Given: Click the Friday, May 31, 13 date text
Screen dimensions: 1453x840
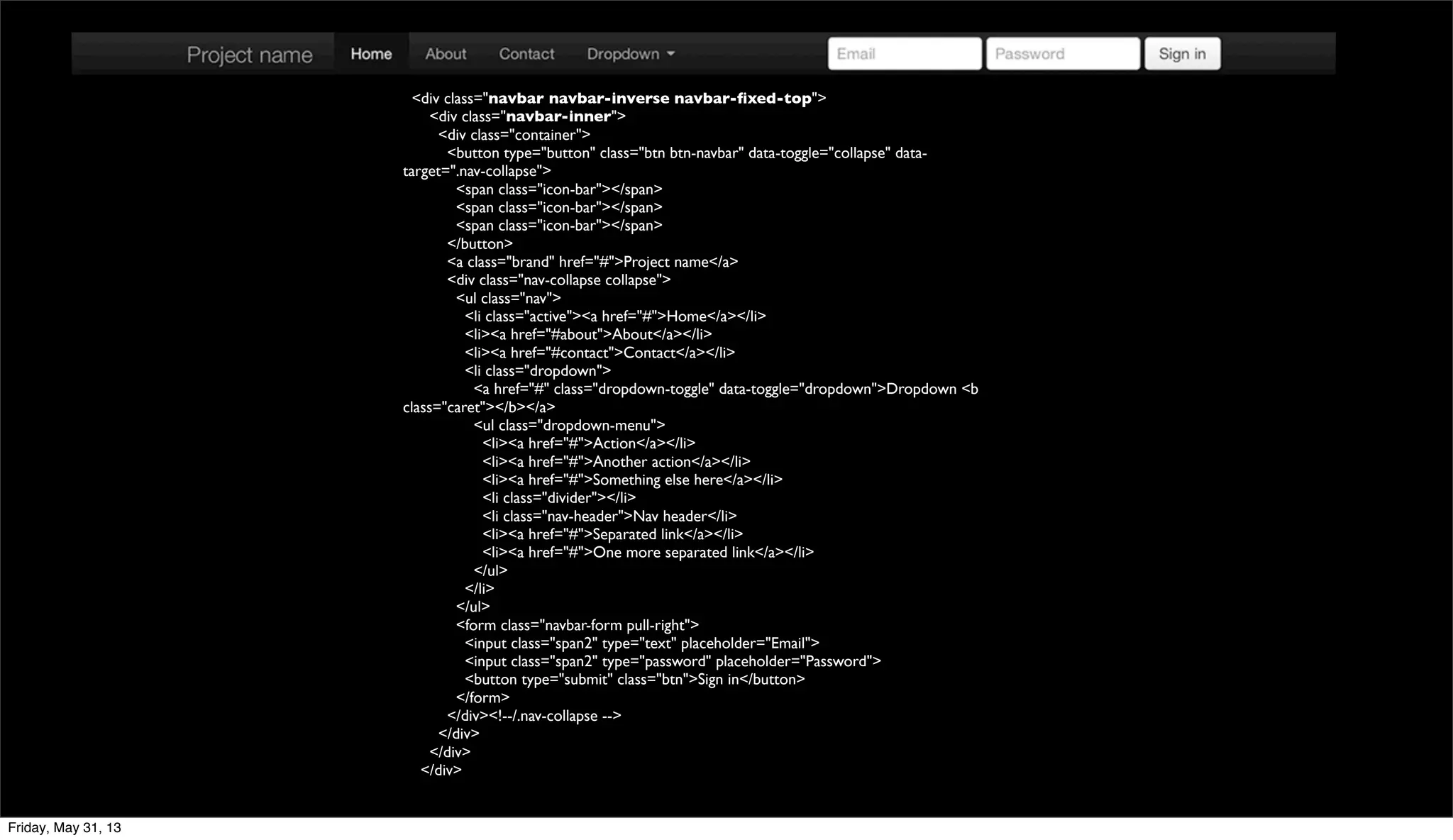Looking at the screenshot, I should 65,828.
